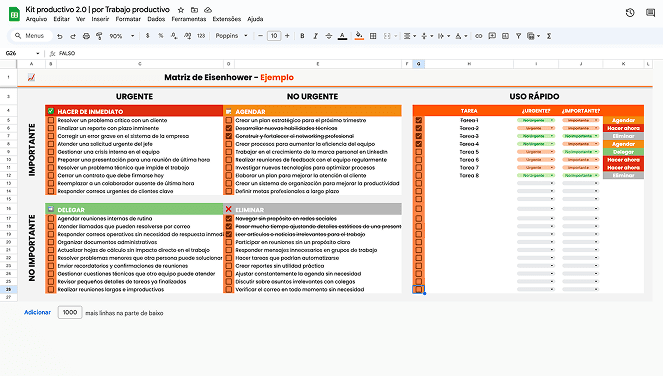Image resolution: width=663 pixels, height=376 pixels.
Task: View cloud document status icon
Action: [208, 10]
